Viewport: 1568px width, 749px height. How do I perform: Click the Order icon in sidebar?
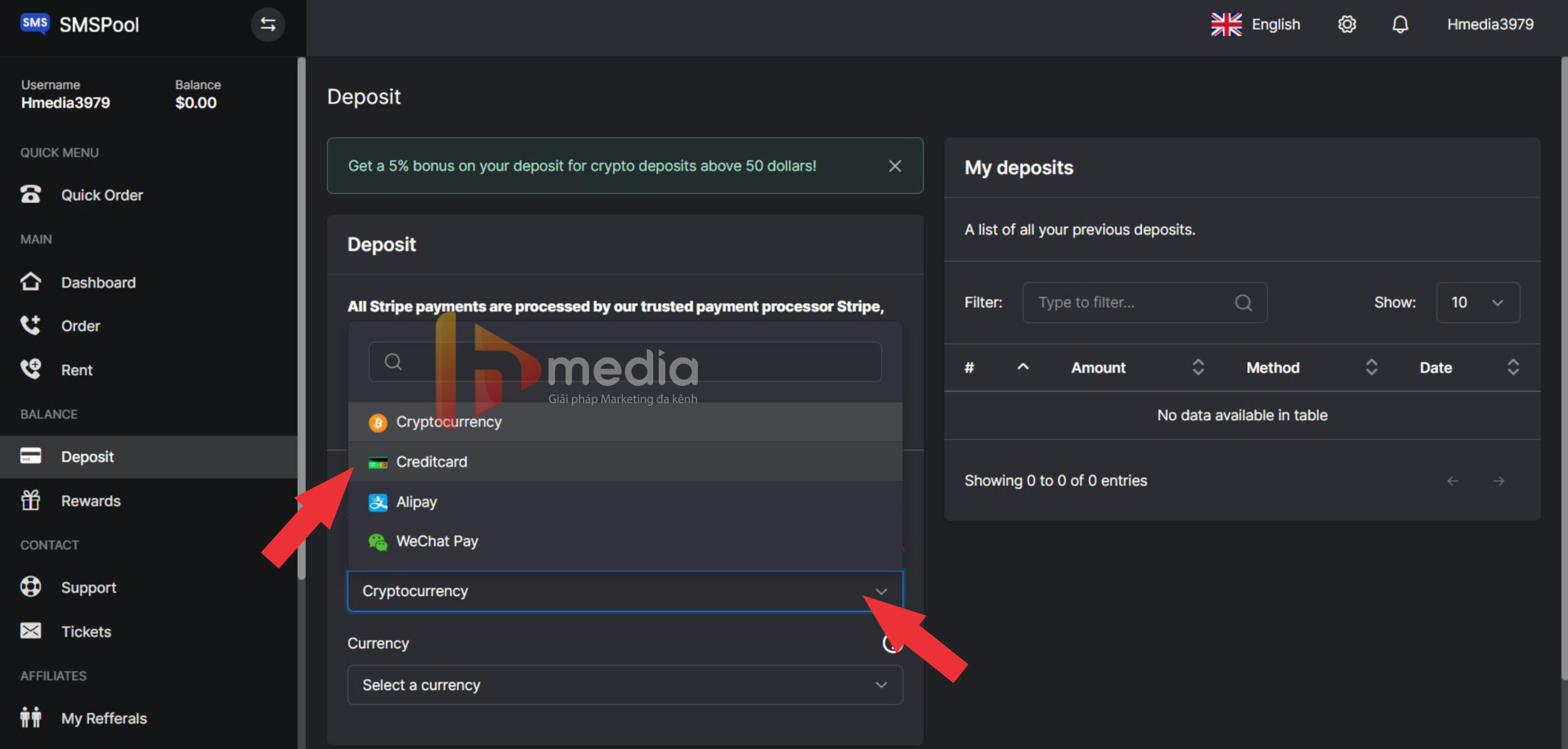(29, 324)
